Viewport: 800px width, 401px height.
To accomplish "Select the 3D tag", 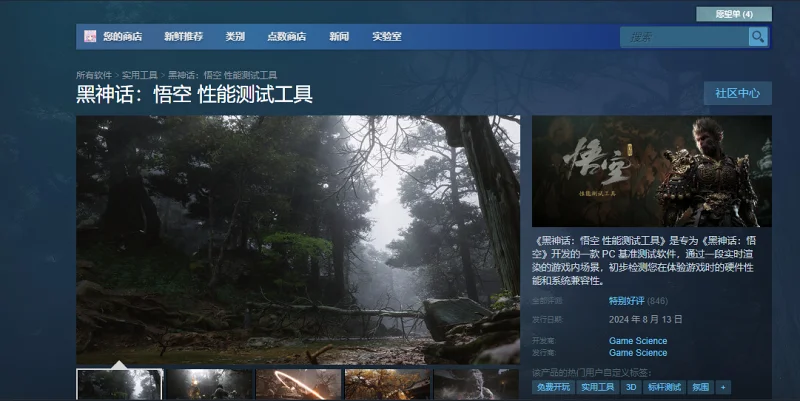I will click(631, 387).
